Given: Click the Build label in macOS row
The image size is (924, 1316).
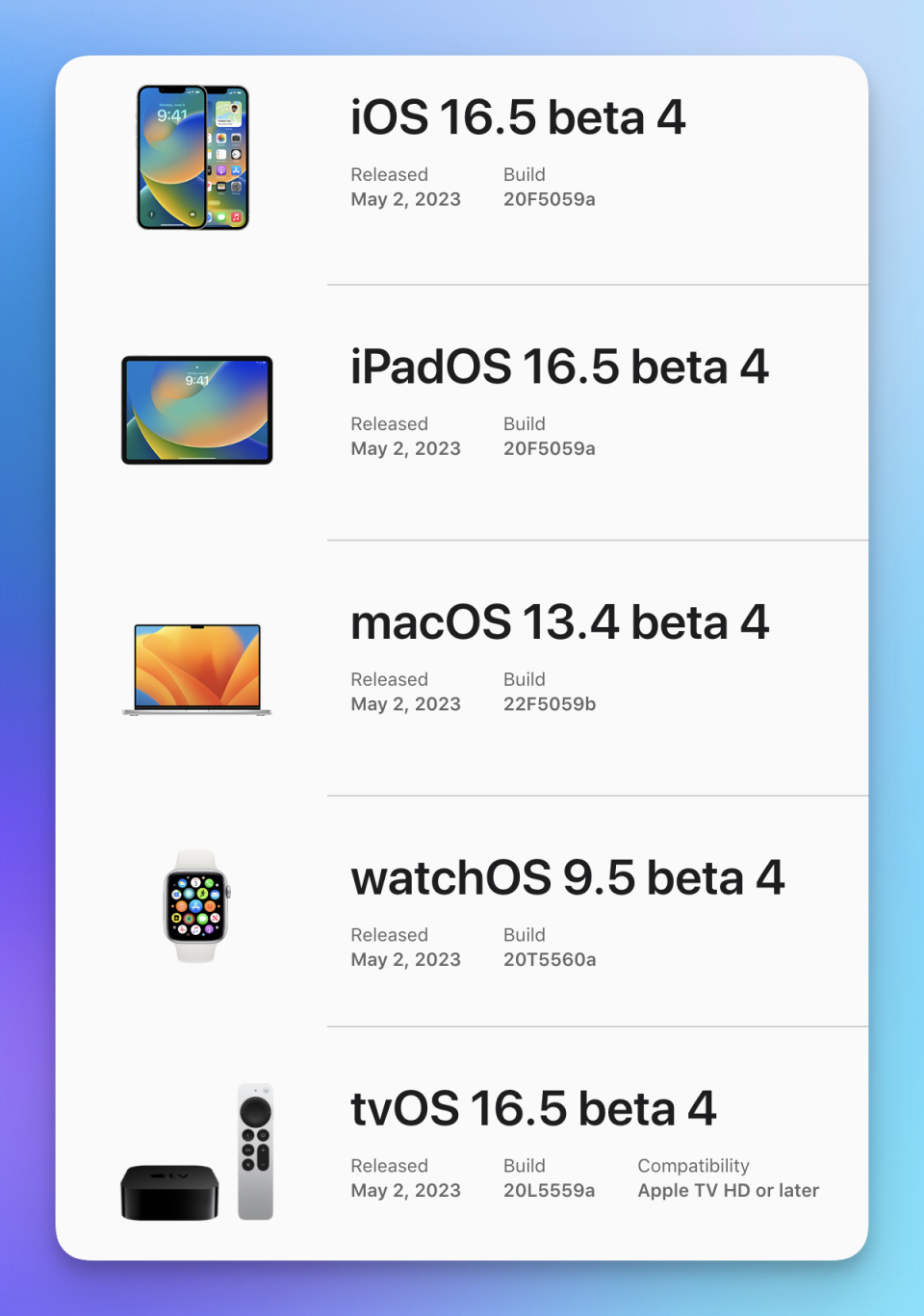Looking at the screenshot, I should [x=525, y=679].
